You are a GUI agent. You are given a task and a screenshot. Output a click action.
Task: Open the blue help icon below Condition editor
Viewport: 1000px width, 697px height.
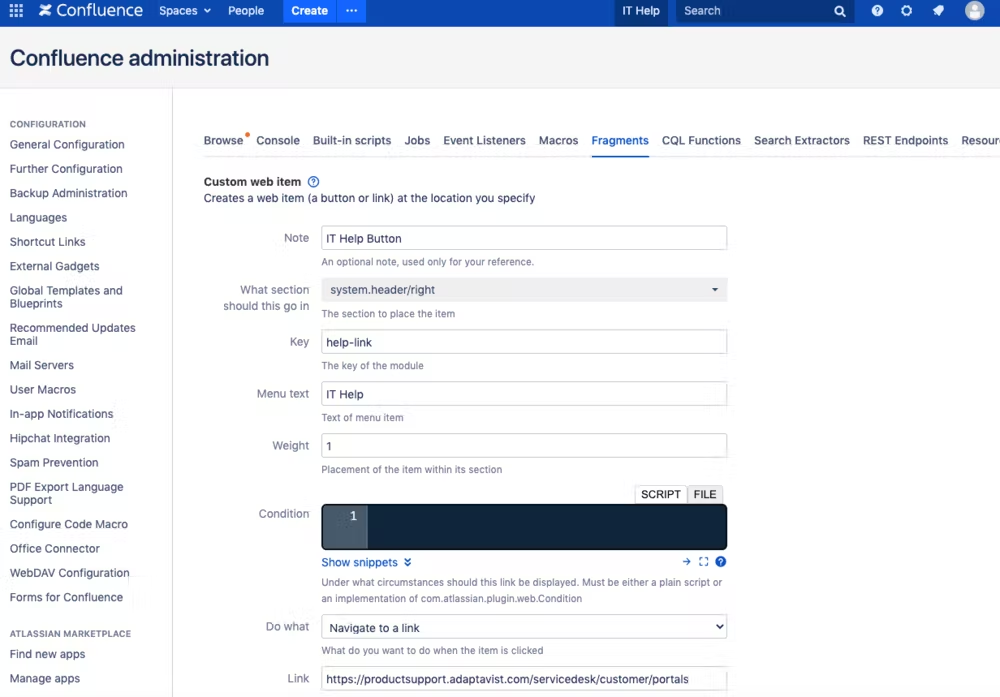tap(721, 562)
